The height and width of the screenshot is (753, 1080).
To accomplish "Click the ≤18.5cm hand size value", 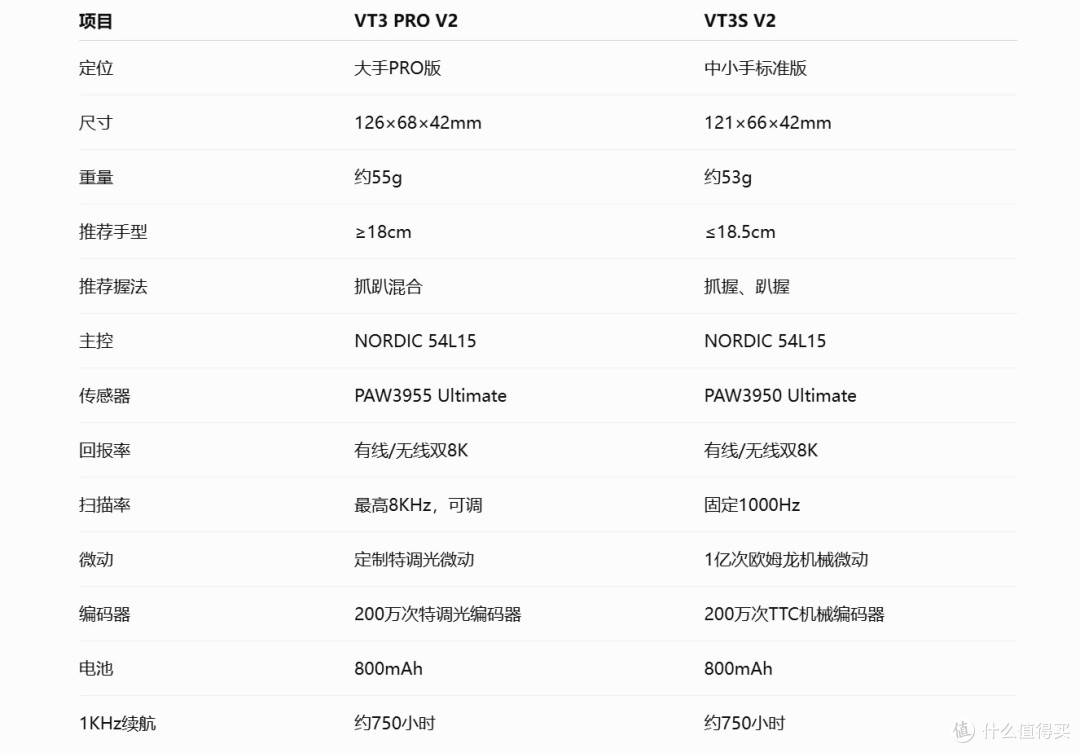I will click(740, 232).
